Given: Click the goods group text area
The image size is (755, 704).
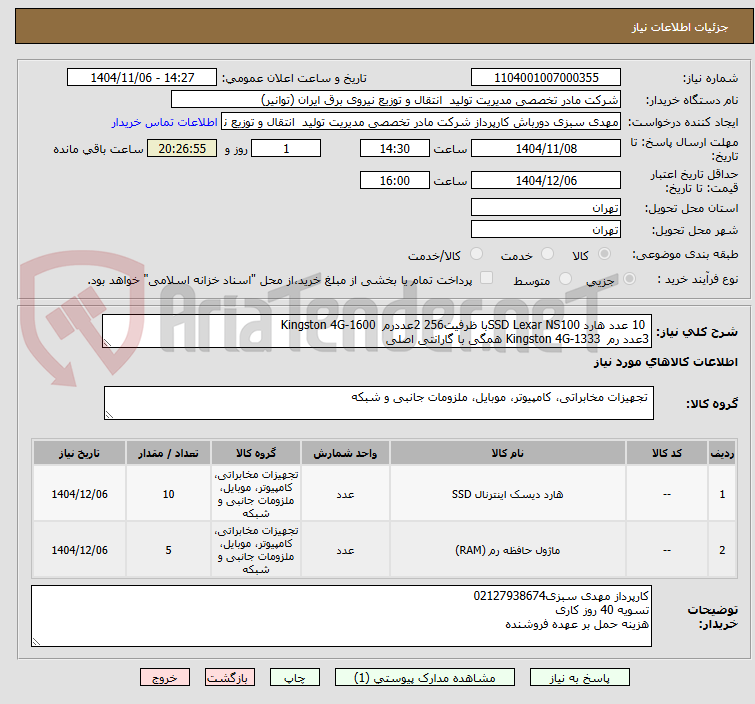Looking at the screenshot, I should (378, 403).
